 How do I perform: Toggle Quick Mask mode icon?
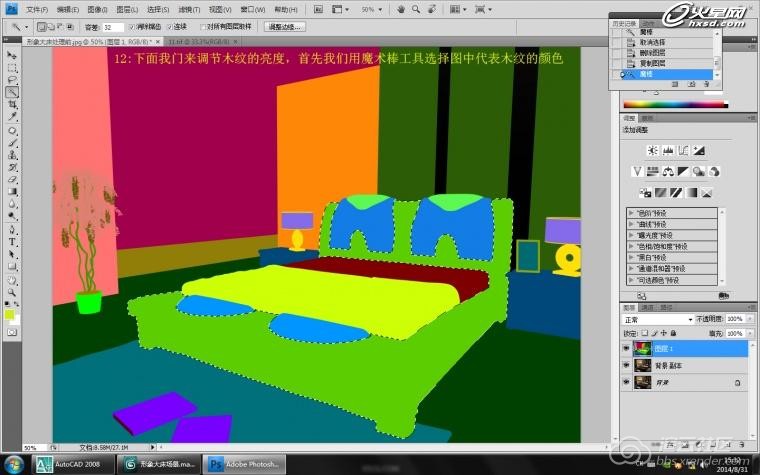[12, 332]
